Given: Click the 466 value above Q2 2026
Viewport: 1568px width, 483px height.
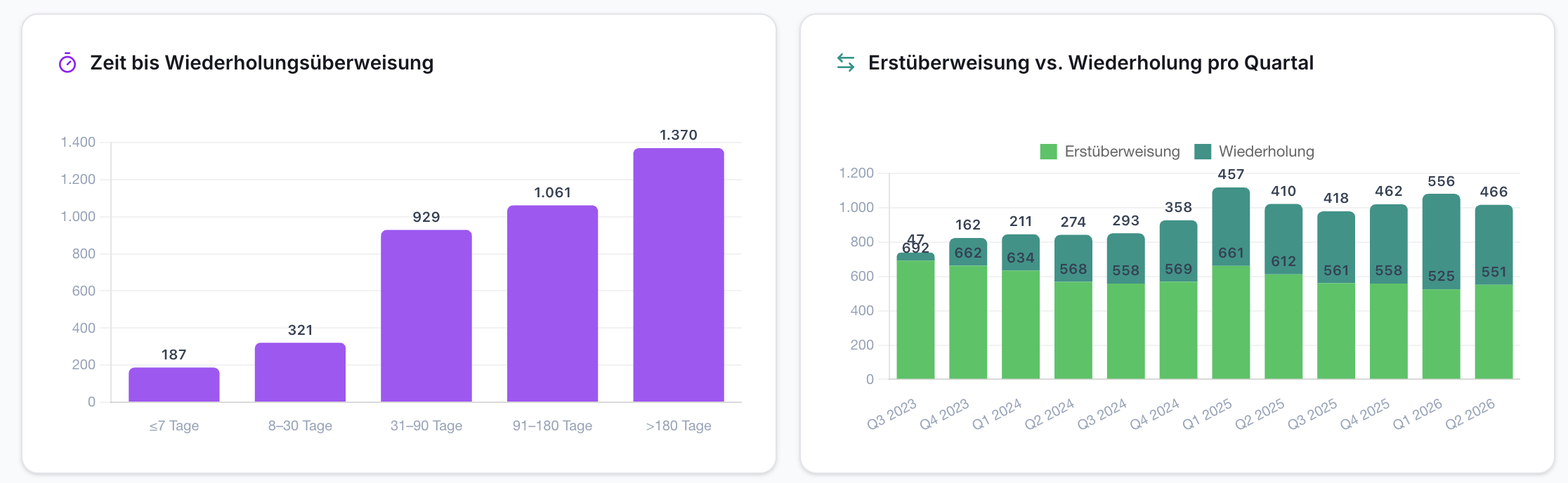Looking at the screenshot, I should [x=1494, y=192].
